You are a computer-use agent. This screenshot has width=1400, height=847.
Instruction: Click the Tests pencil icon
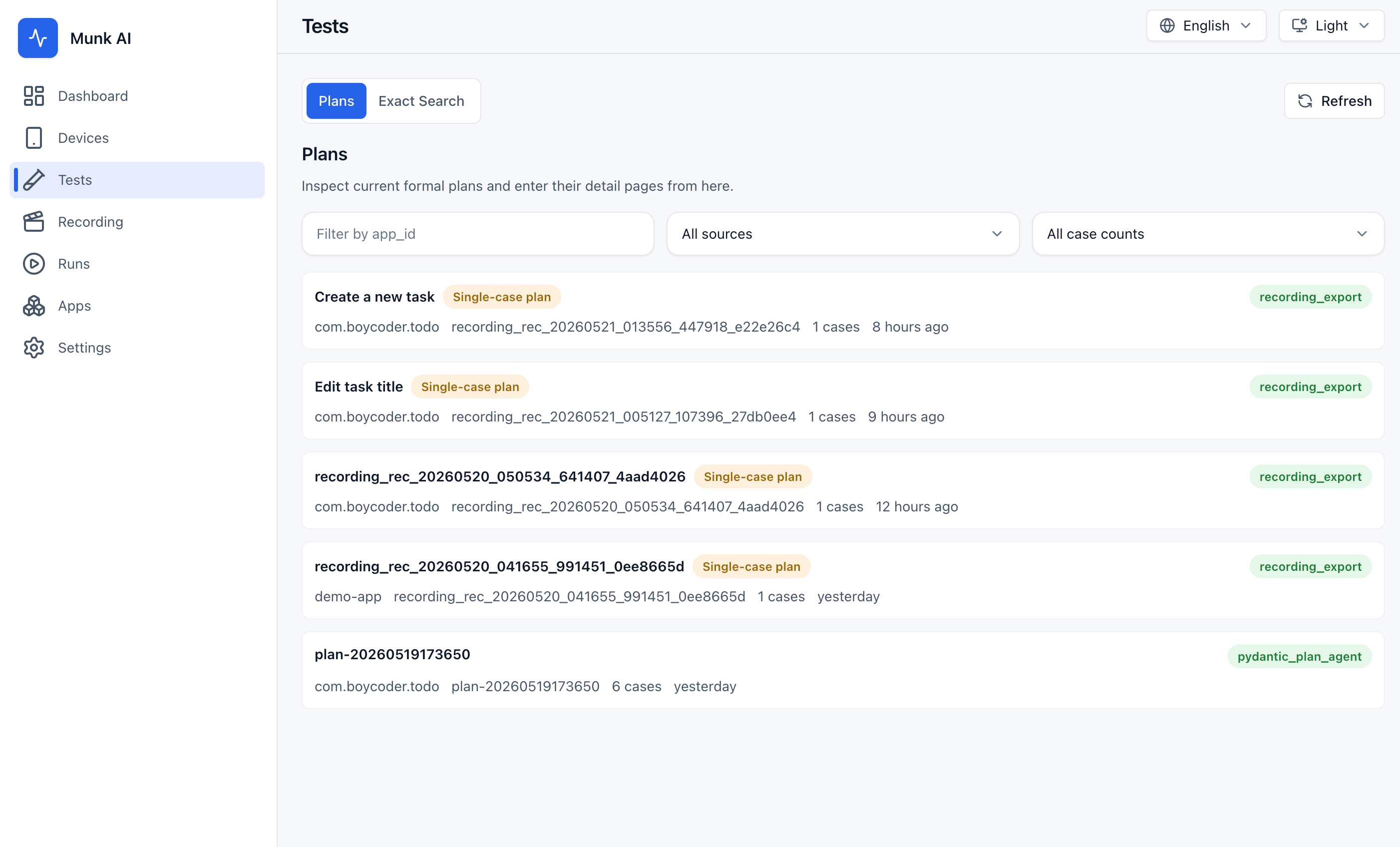[33, 180]
